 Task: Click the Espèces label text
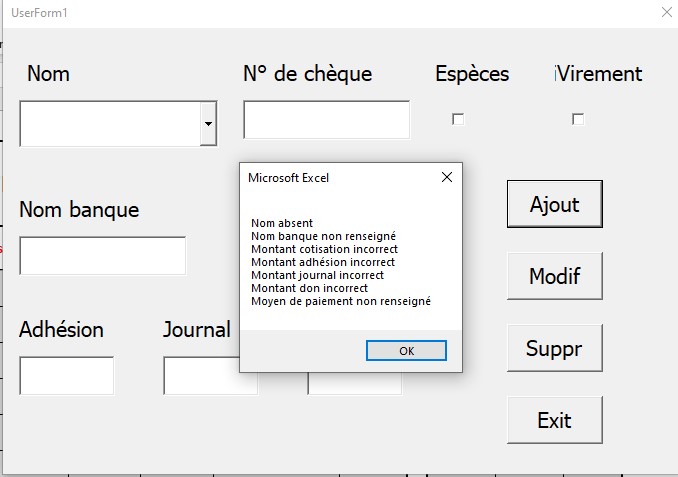pos(472,74)
